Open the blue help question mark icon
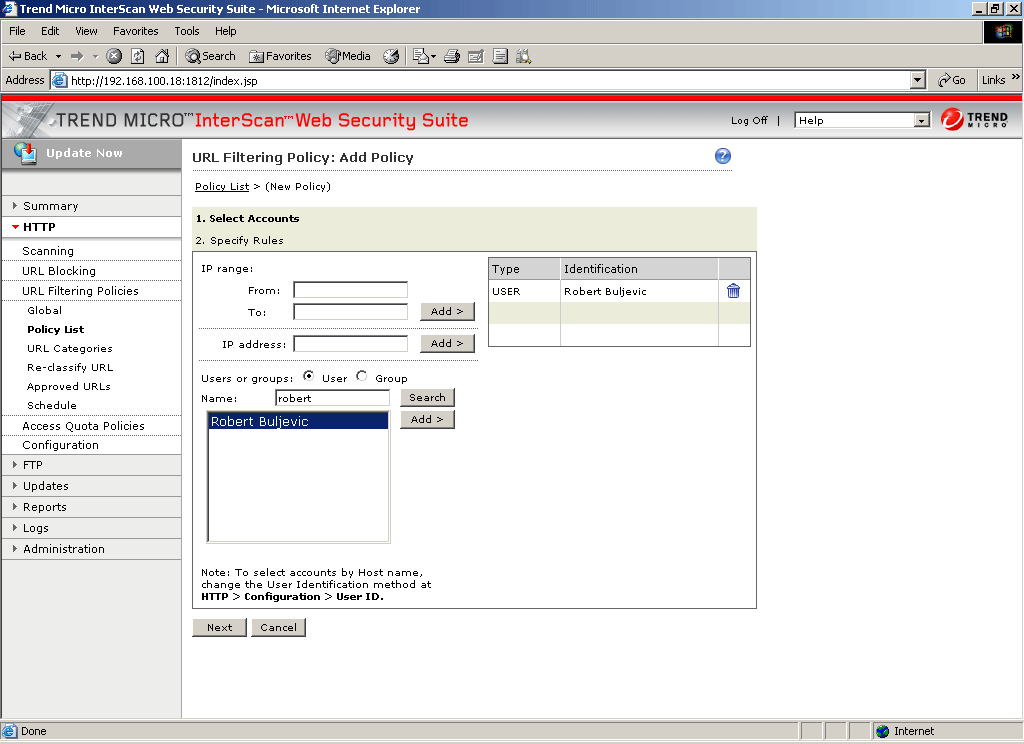Screen dimensions: 1024x744 (723, 156)
